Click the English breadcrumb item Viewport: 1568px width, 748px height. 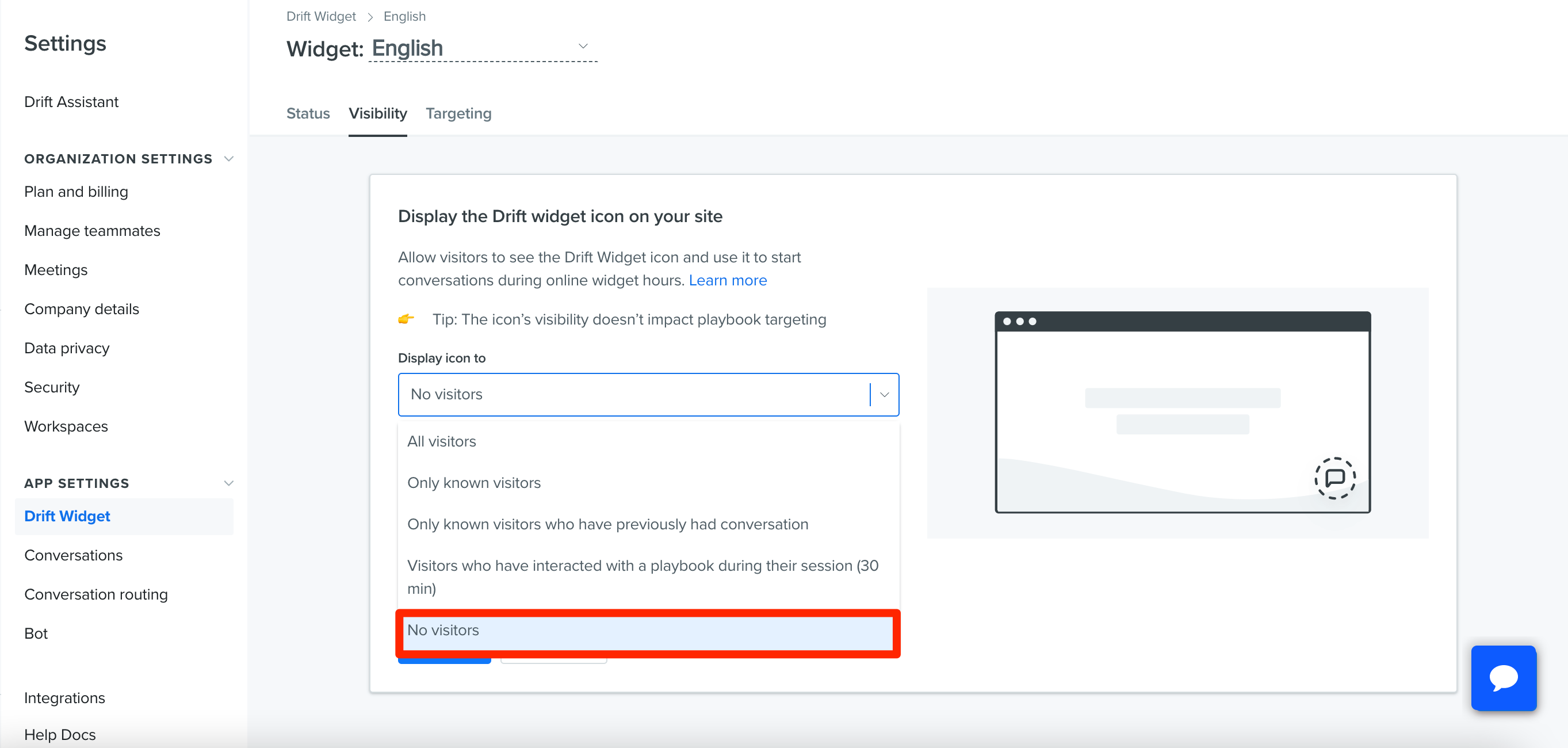404,17
